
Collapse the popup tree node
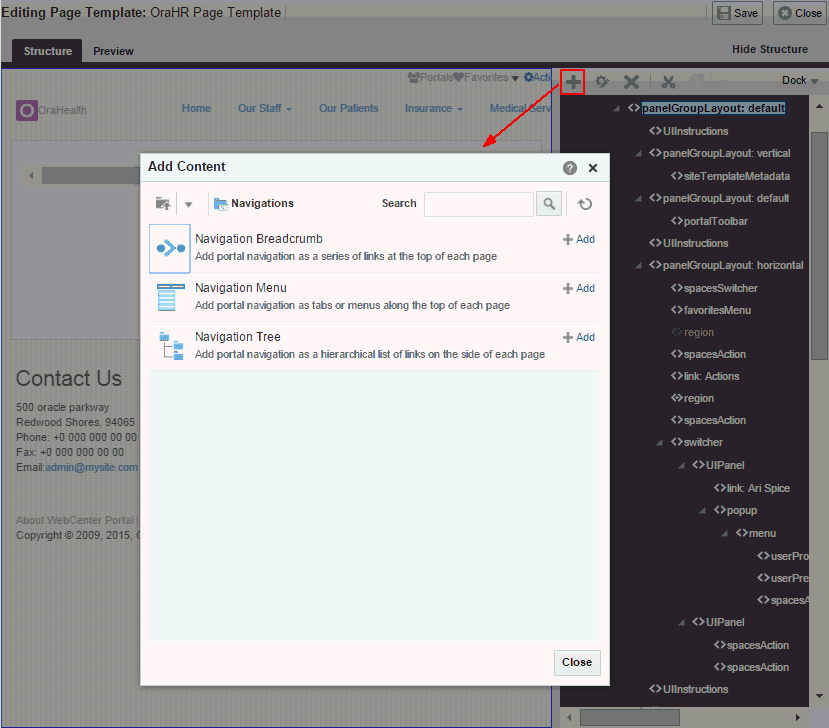click(x=703, y=511)
